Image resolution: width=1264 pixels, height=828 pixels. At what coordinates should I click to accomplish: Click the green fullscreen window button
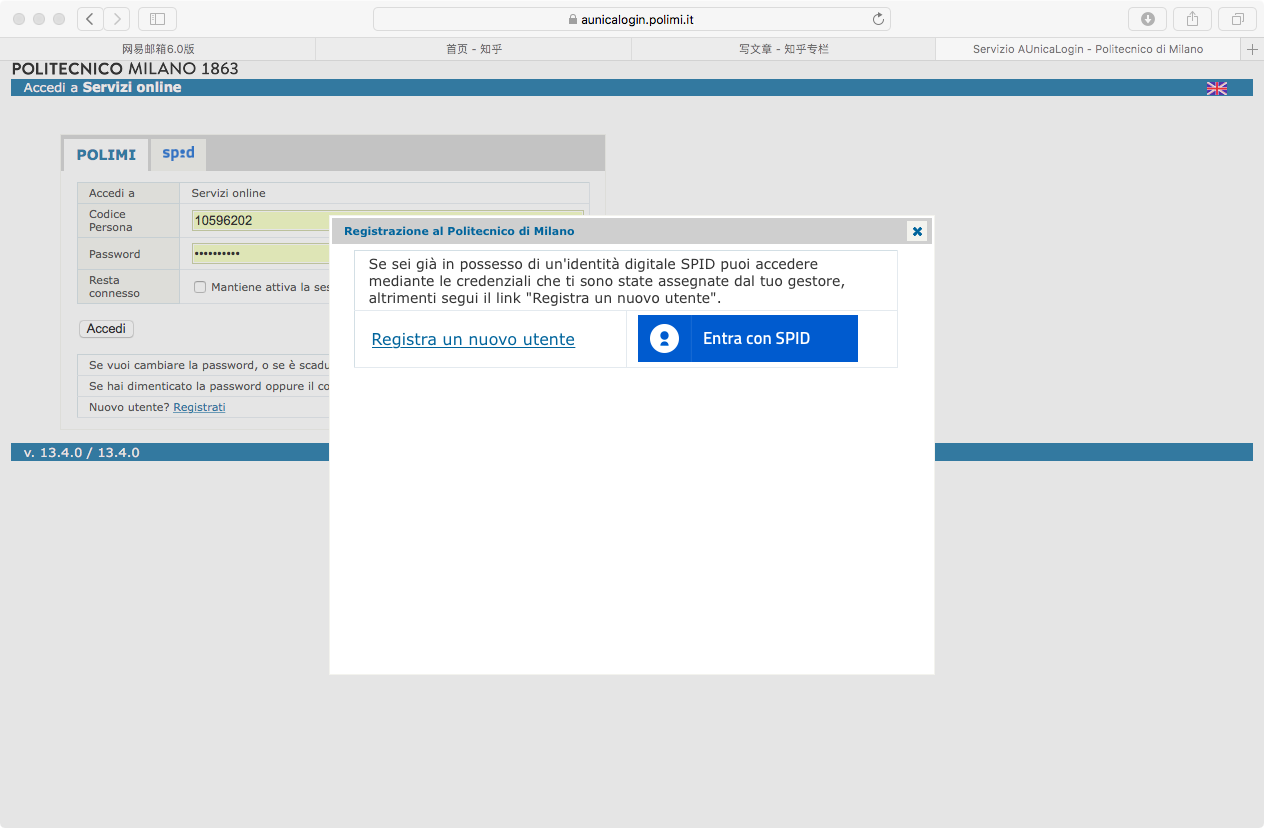(x=58, y=19)
